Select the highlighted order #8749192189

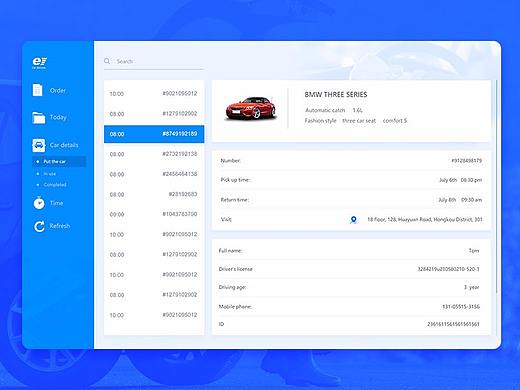tap(154, 134)
